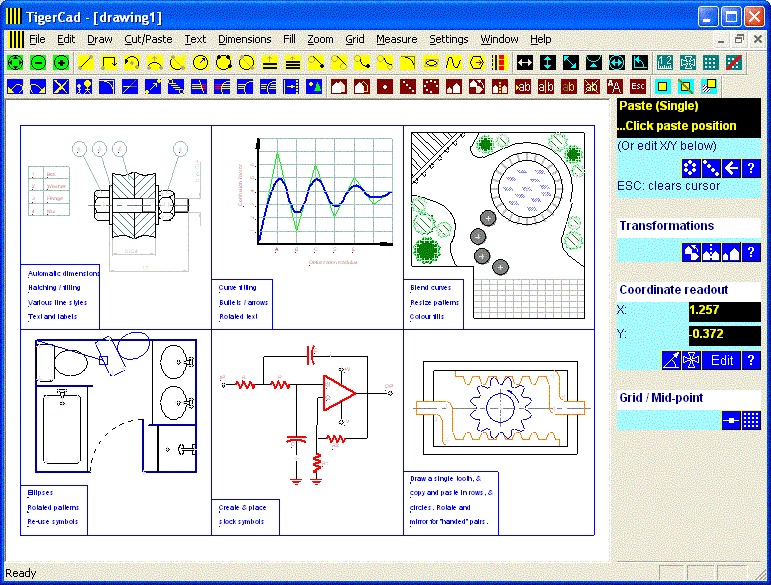
Task: Select the ellipse drawing tool
Action: click(431, 63)
